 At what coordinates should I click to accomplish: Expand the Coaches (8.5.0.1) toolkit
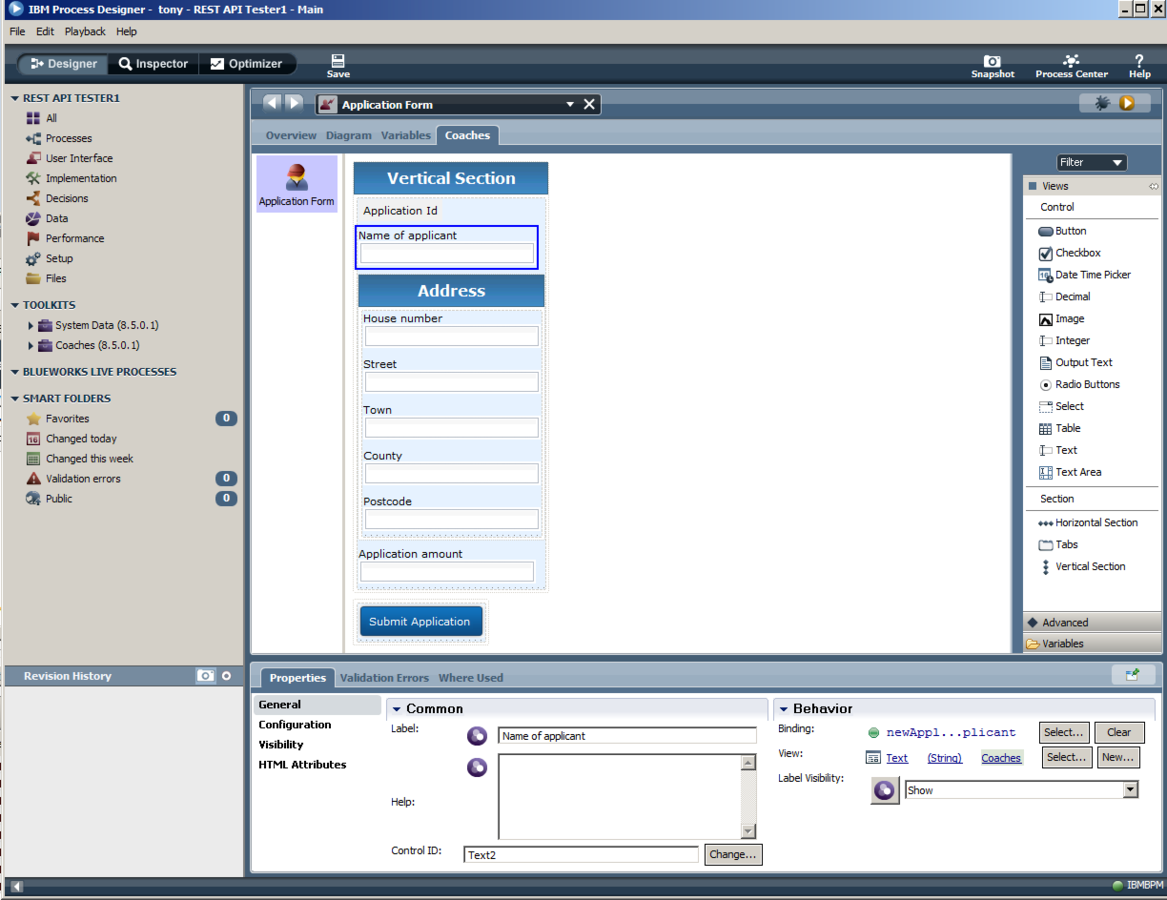[31, 345]
